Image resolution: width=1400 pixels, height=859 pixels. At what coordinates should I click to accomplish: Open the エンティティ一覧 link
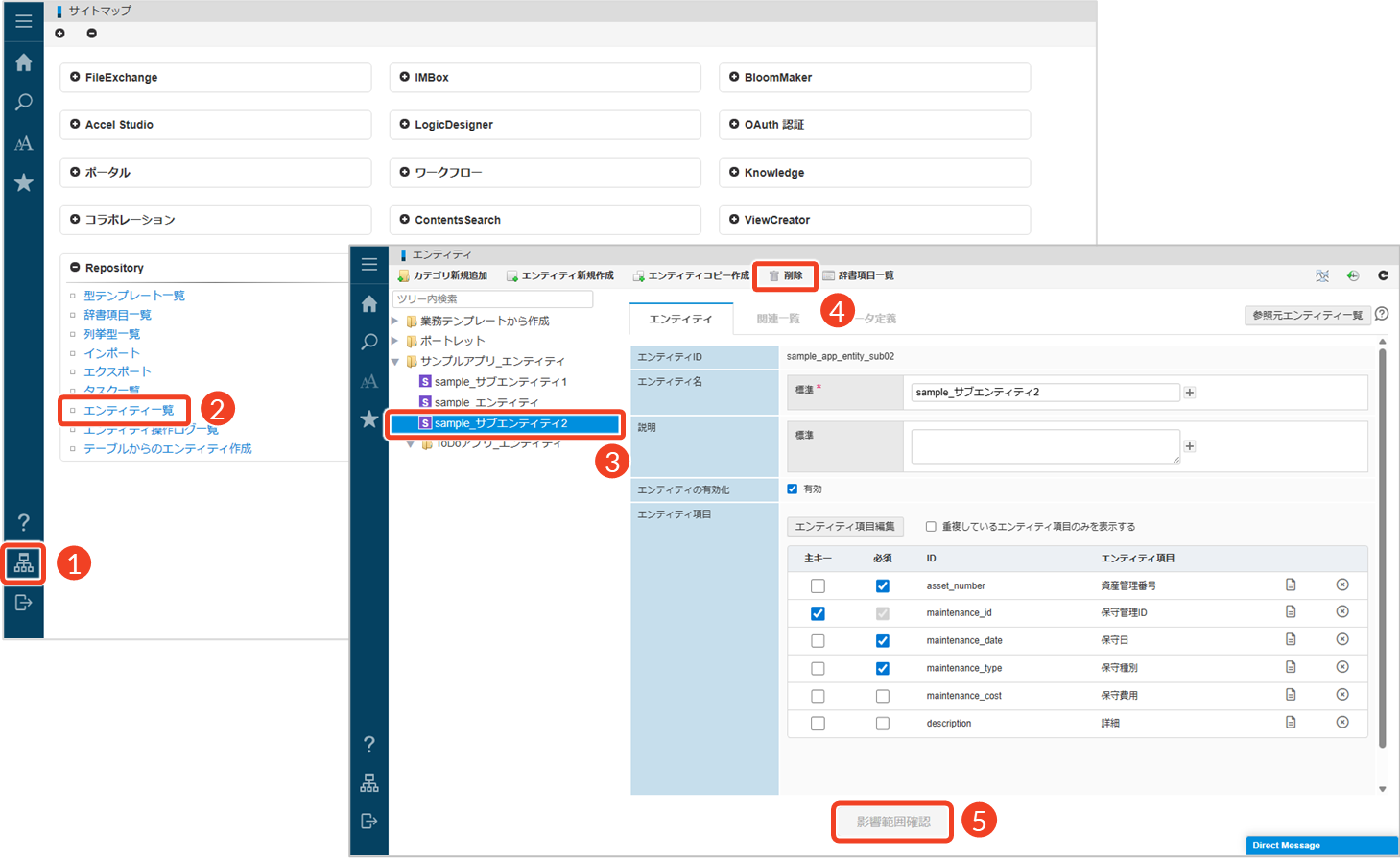tap(129, 410)
